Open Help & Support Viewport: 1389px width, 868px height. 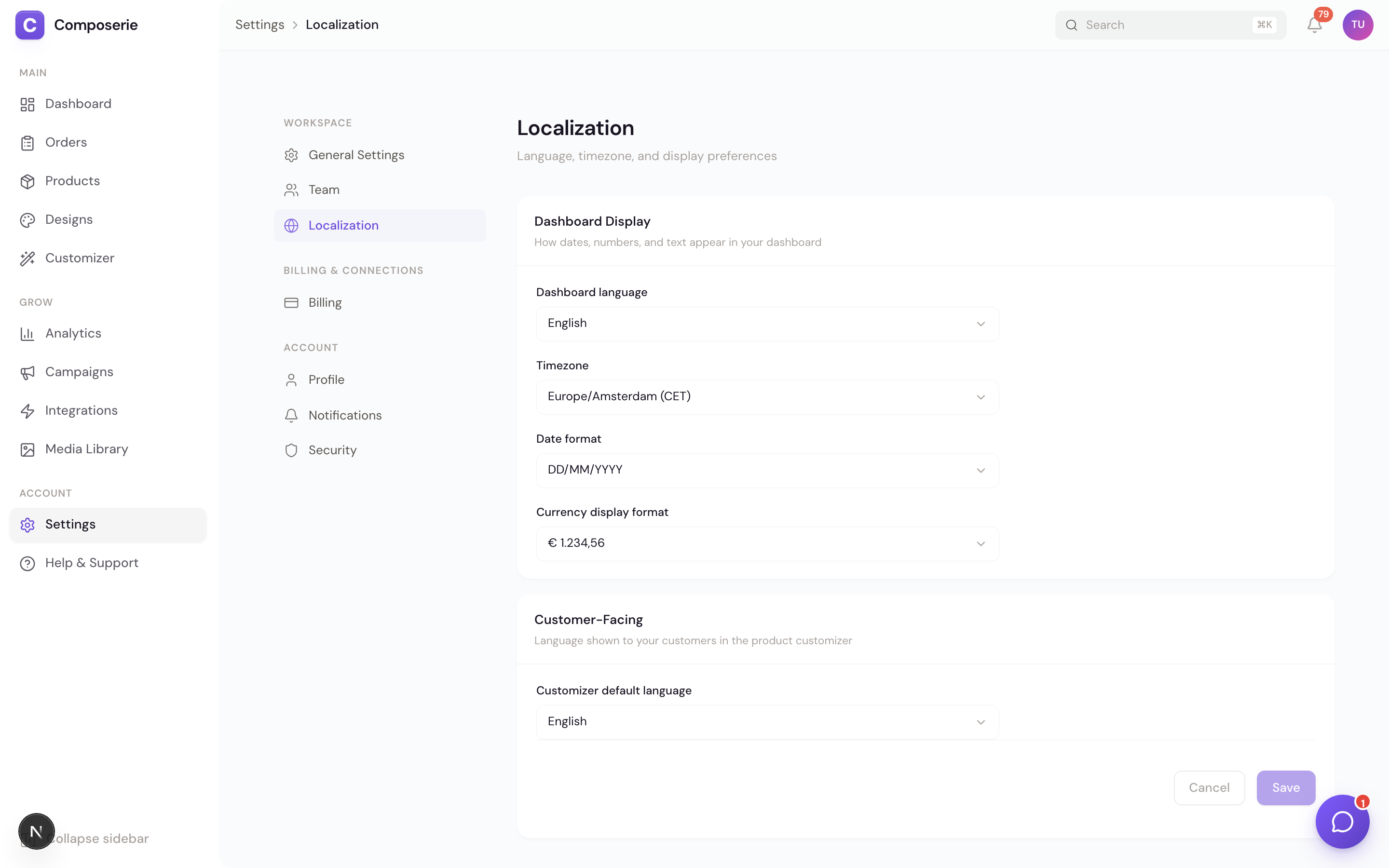108,563
